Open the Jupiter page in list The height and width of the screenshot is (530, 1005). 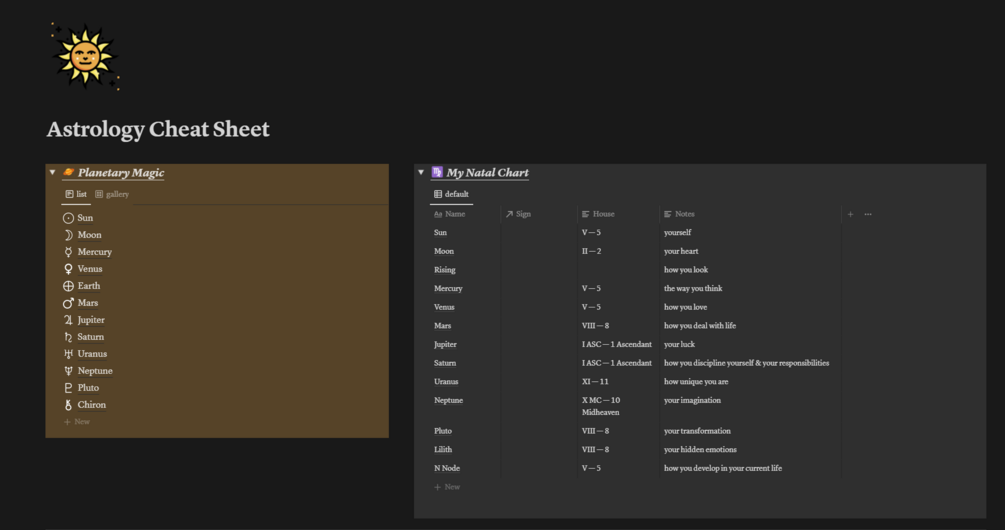coord(91,320)
